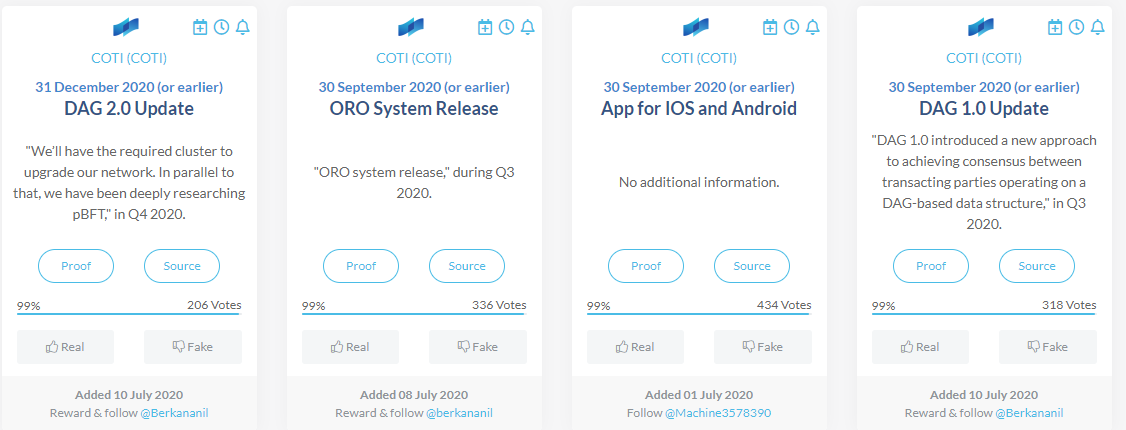Open the DAG 1.0 Update title
Screen dimensions: 1126x430
tap(985, 109)
